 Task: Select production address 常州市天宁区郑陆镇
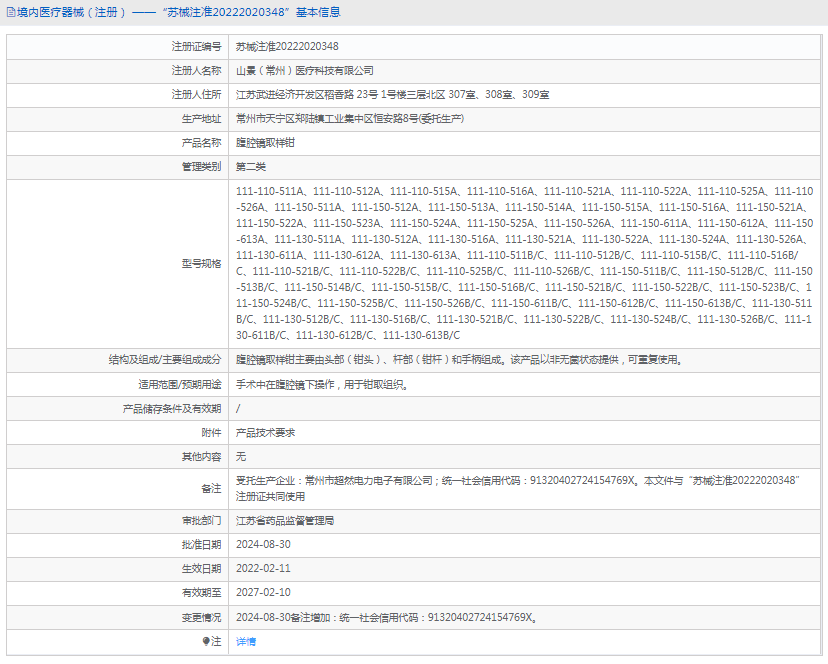(x=350, y=119)
